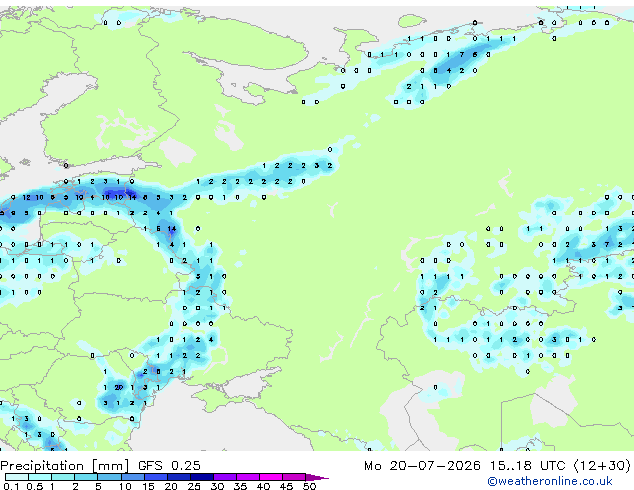Pick the 5–10 mm legend color box
The width and height of the screenshot is (634, 490).
pos(109,477)
